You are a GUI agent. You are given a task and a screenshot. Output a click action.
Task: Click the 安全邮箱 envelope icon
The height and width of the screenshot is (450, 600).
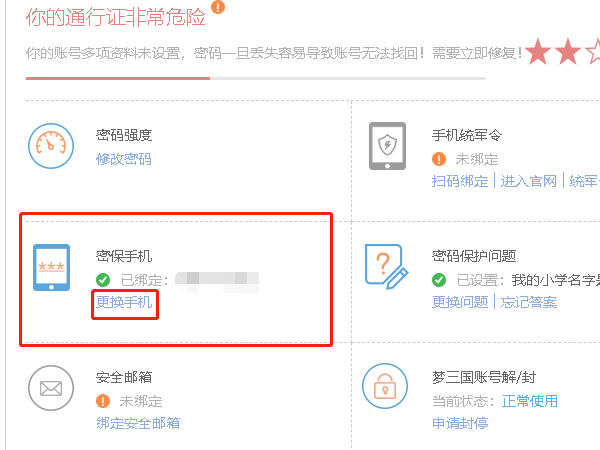(51, 388)
